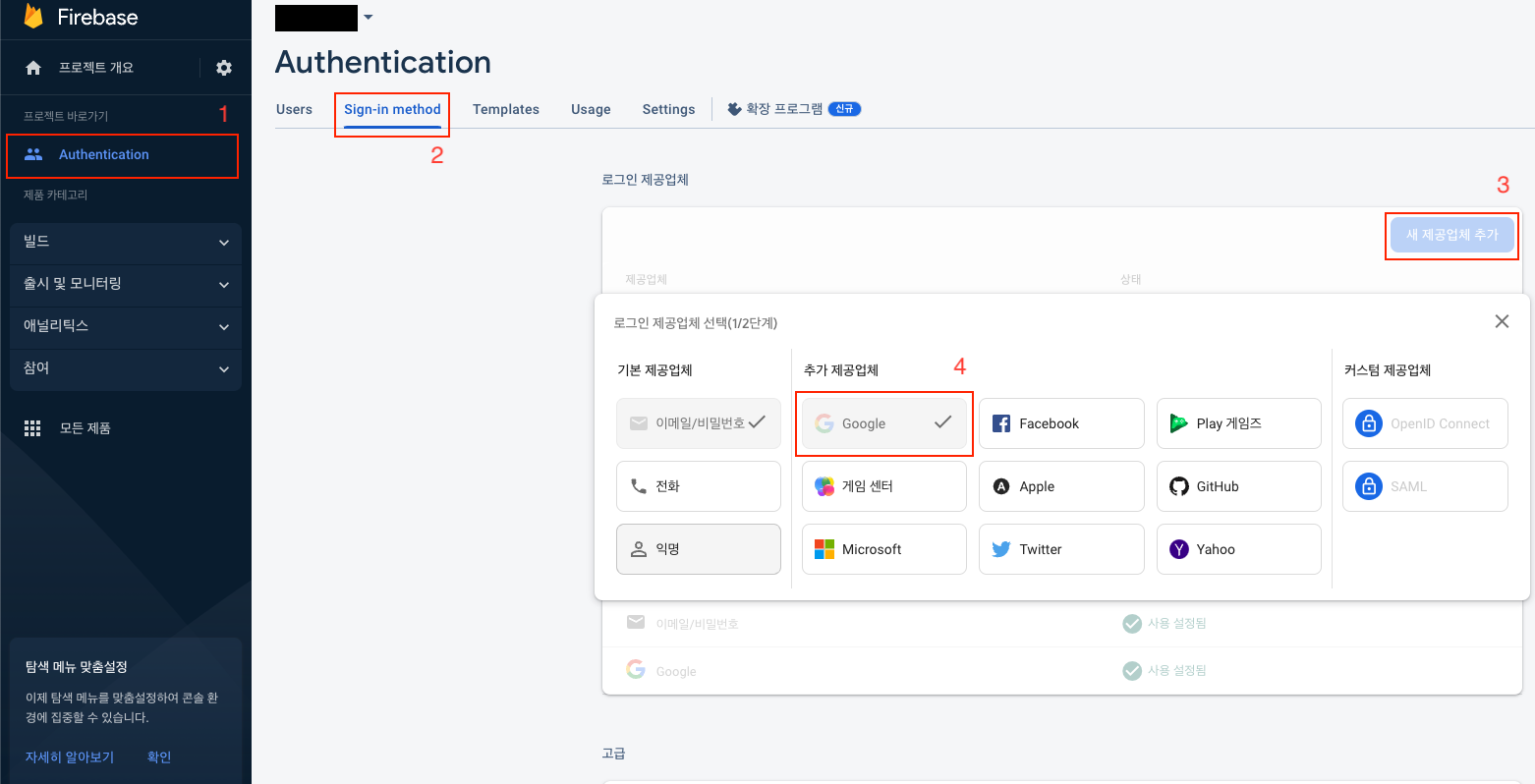Choose the Google provider button
Screen dimensions: 1535x784
pos(884,423)
